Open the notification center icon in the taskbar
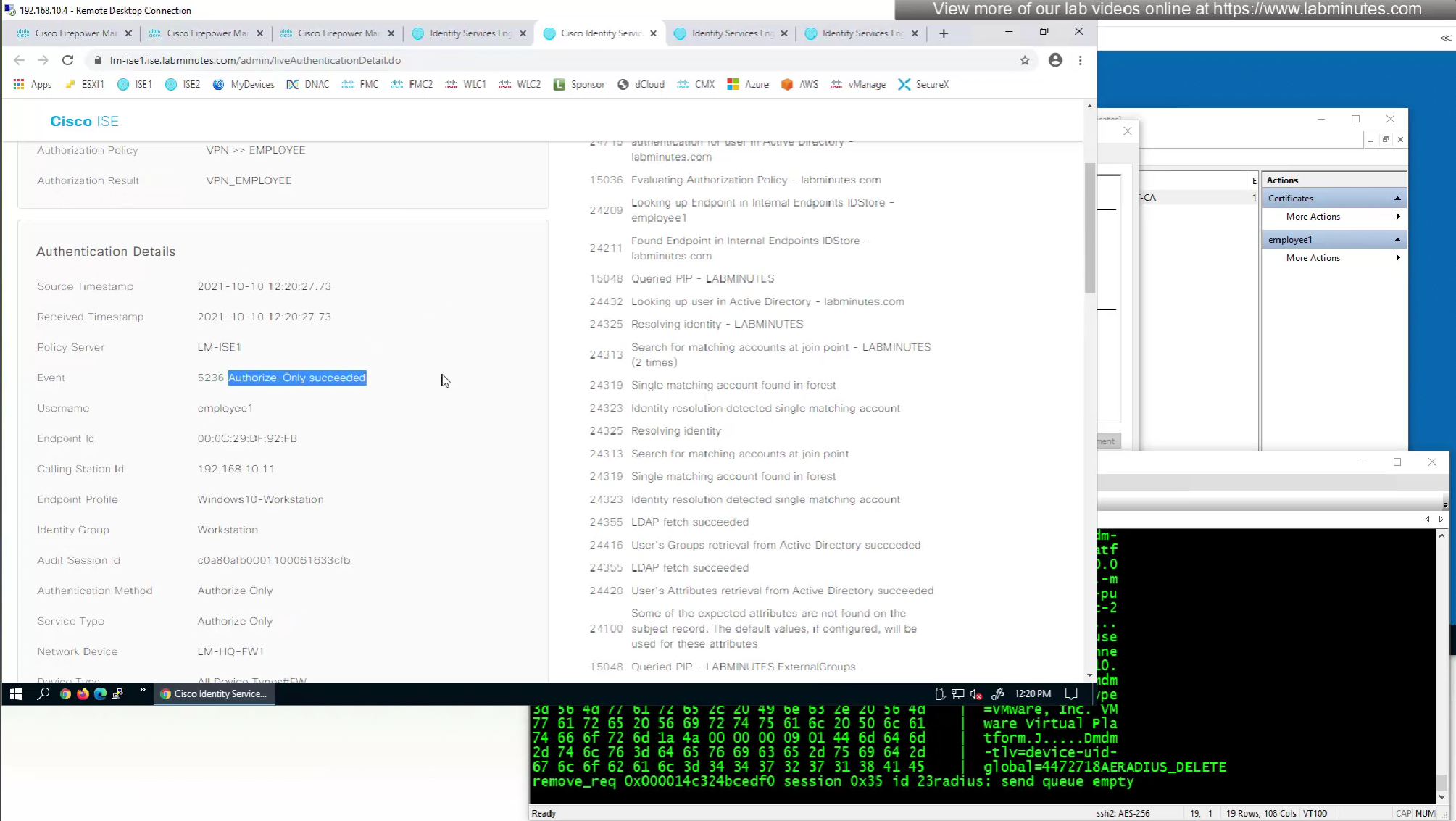Image resolution: width=1456 pixels, height=821 pixels. pos(1071,693)
